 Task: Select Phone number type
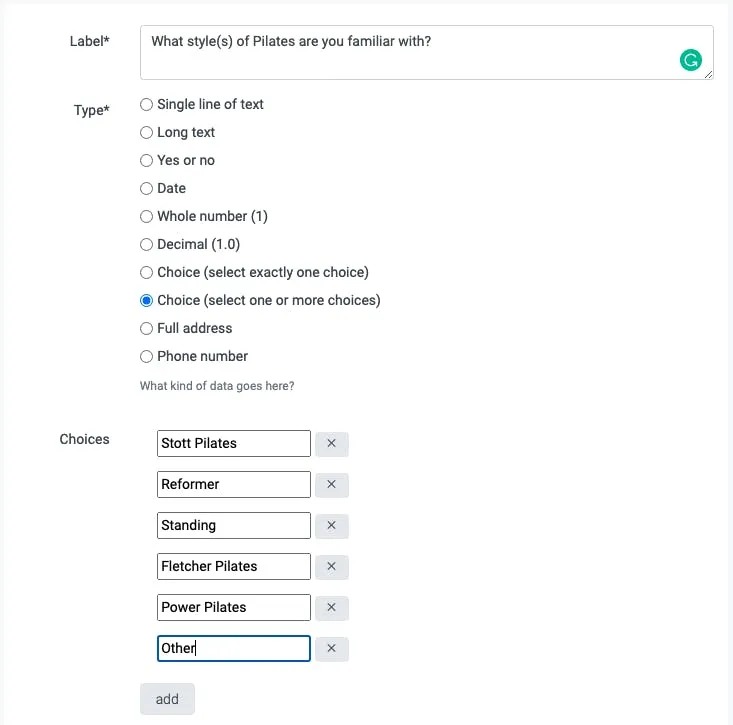click(x=146, y=357)
